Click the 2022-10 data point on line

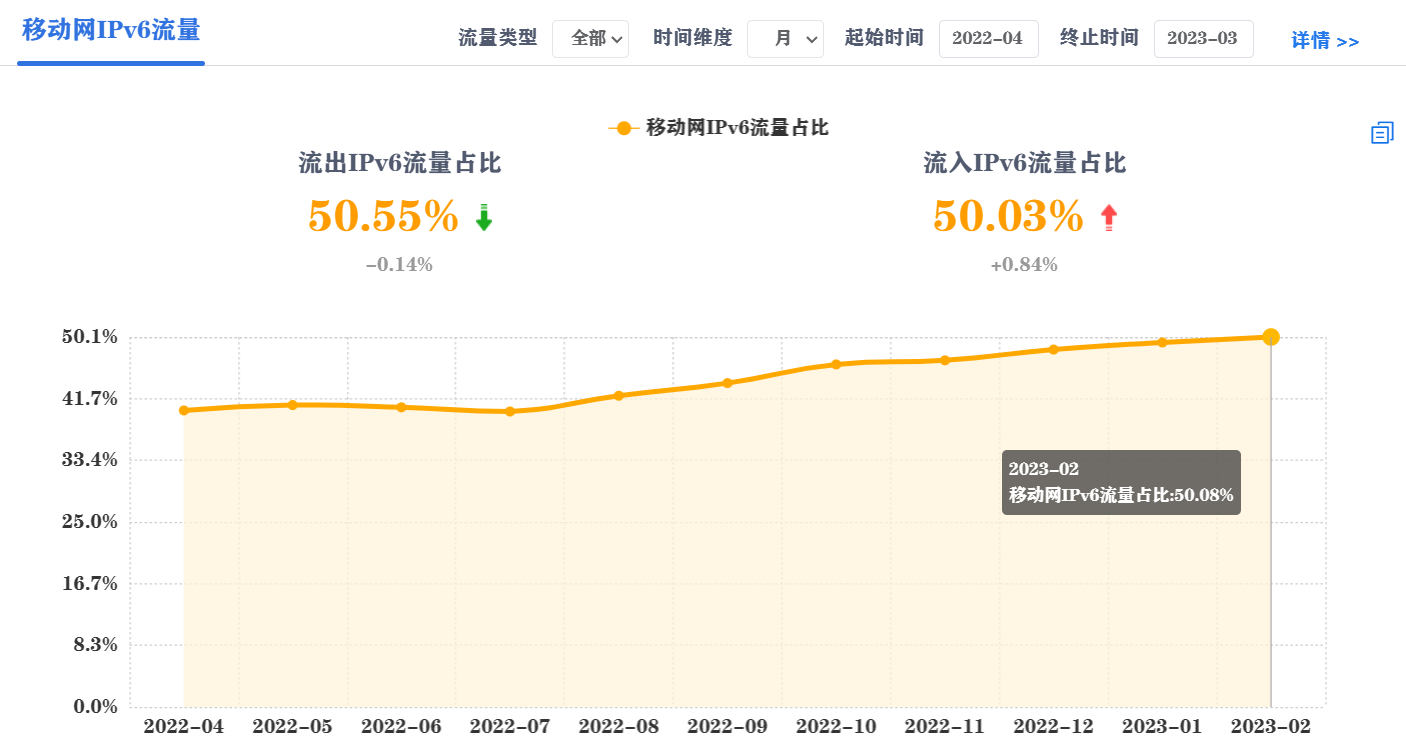pos(836,364)
